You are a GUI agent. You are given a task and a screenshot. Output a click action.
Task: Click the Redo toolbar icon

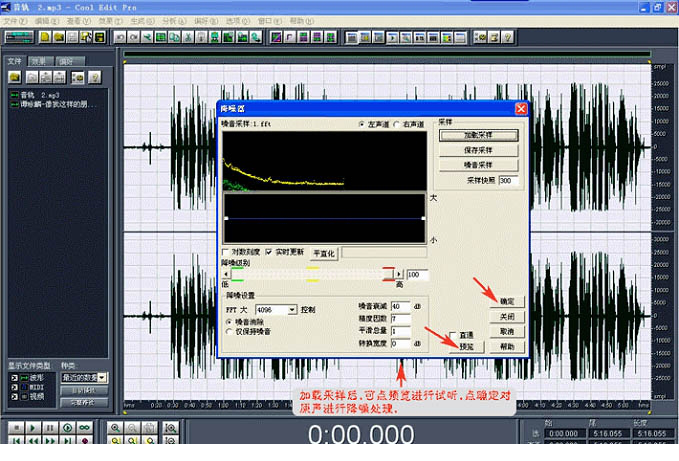[133, 38]
